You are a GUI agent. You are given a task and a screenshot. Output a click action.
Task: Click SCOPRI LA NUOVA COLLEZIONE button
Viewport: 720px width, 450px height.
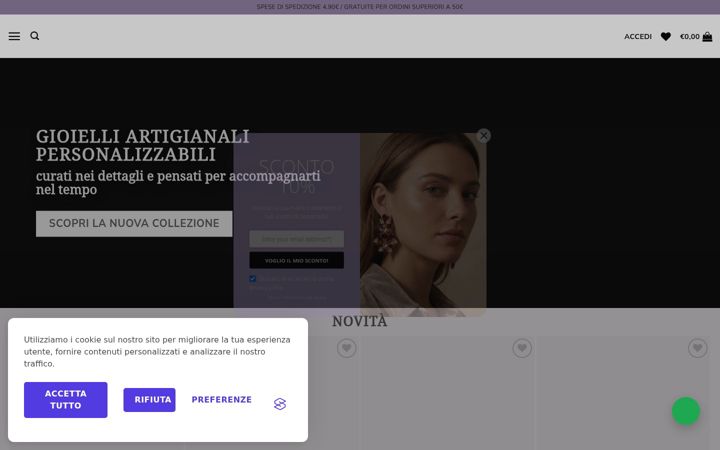[134, 224]
